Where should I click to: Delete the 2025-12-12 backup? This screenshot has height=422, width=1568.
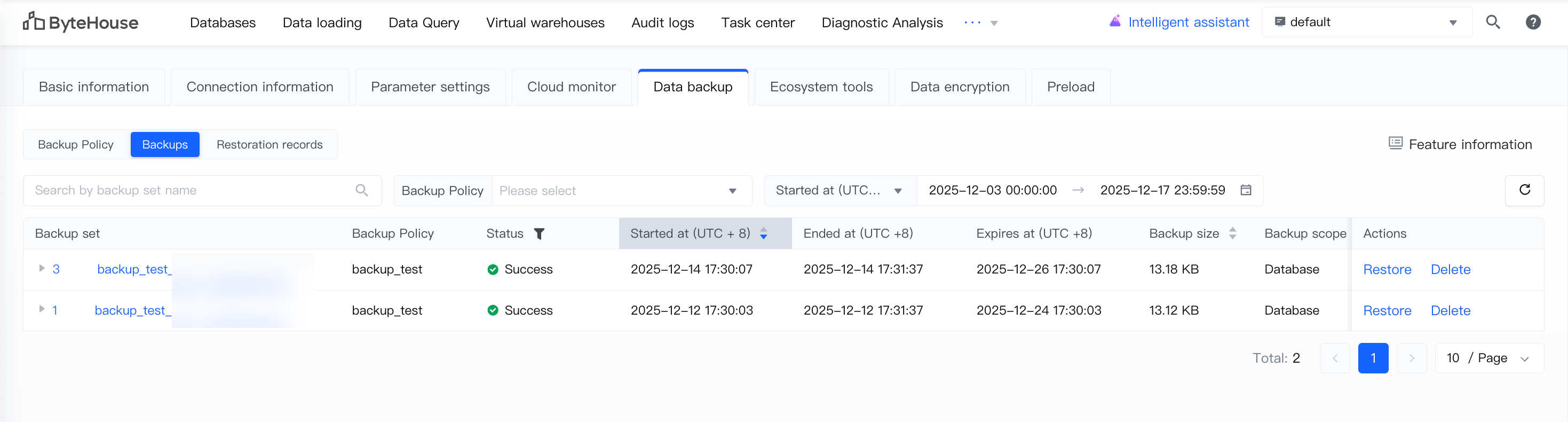tap(1450, 310)
